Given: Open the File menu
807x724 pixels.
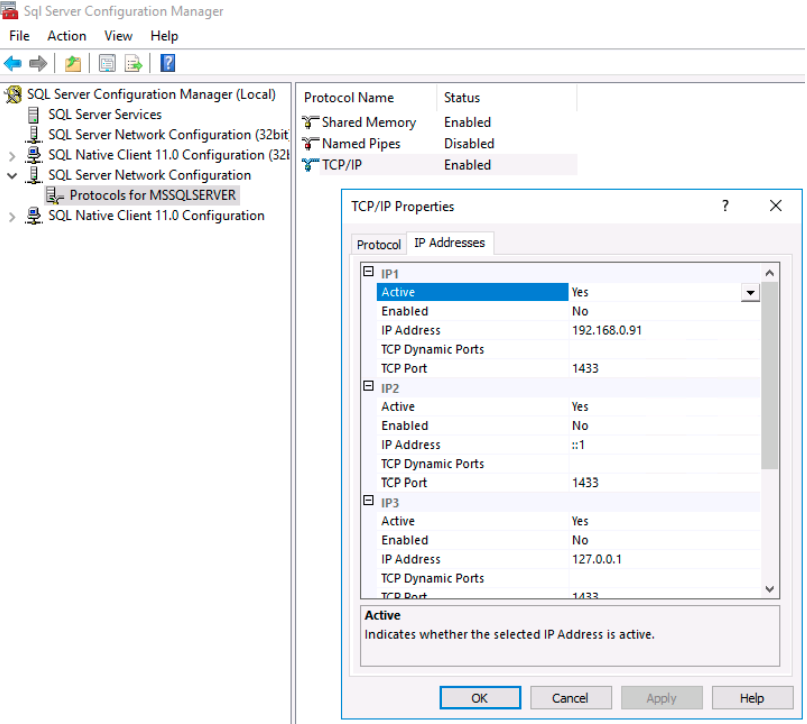Looking at the screenshot, I should (x=20, y=36).
